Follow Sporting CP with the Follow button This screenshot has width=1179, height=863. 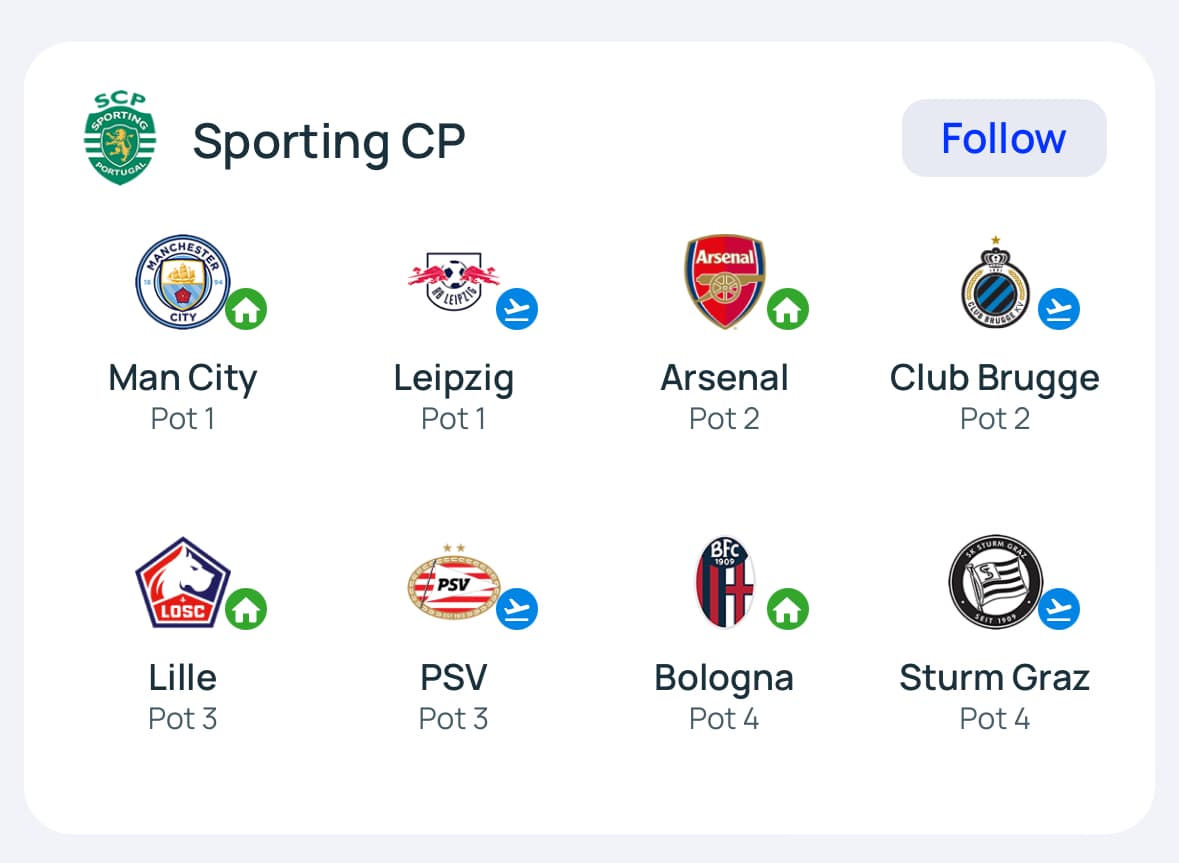(x=1004, y=138)
